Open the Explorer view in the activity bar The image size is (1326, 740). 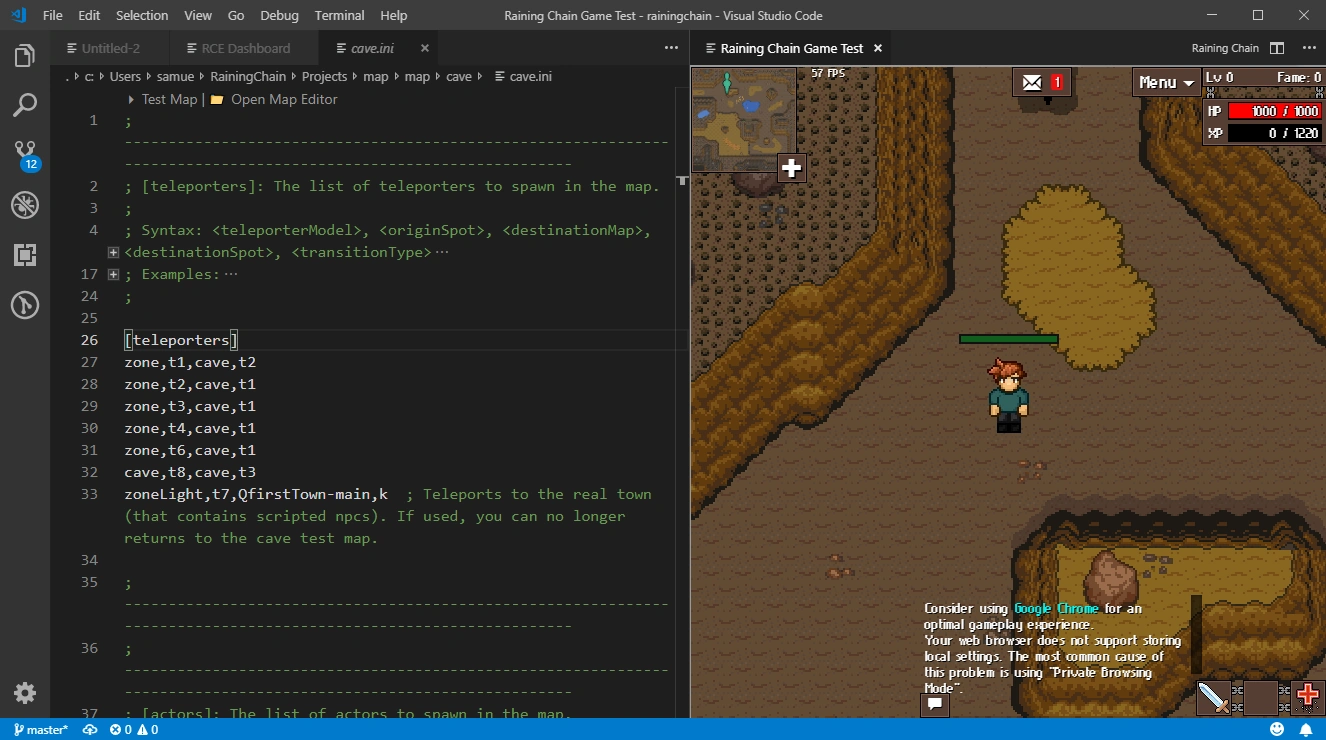pyautogui.click(x=25, y=56)
